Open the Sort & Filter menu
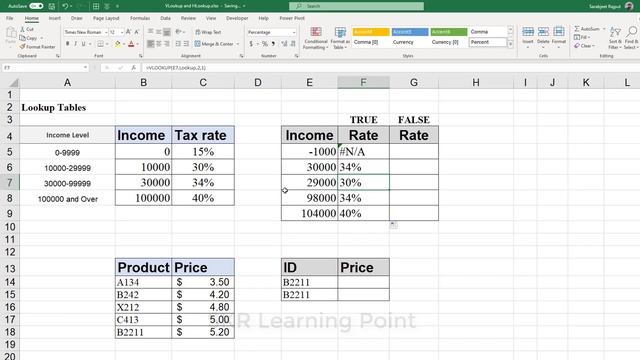This screenshot has height=360, width=640. (615, 38)
